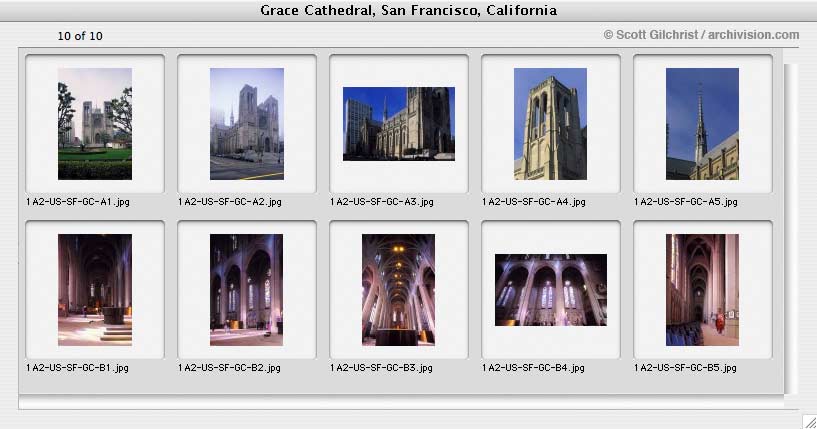Select the 1A2-US-SF-GC-A4 tower thumbnail
Viewport: 817px width, 429px height.
click(x=550, y=124)
